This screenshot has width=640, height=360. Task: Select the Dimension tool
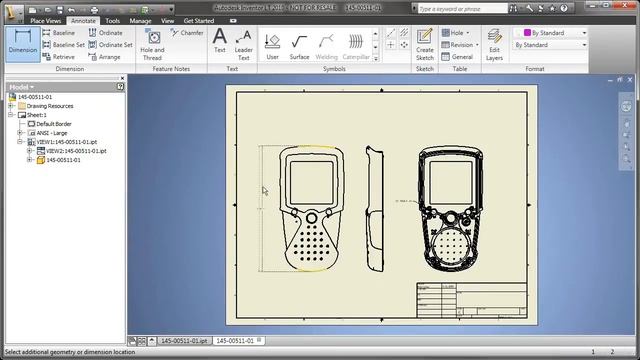pos(23,44)
